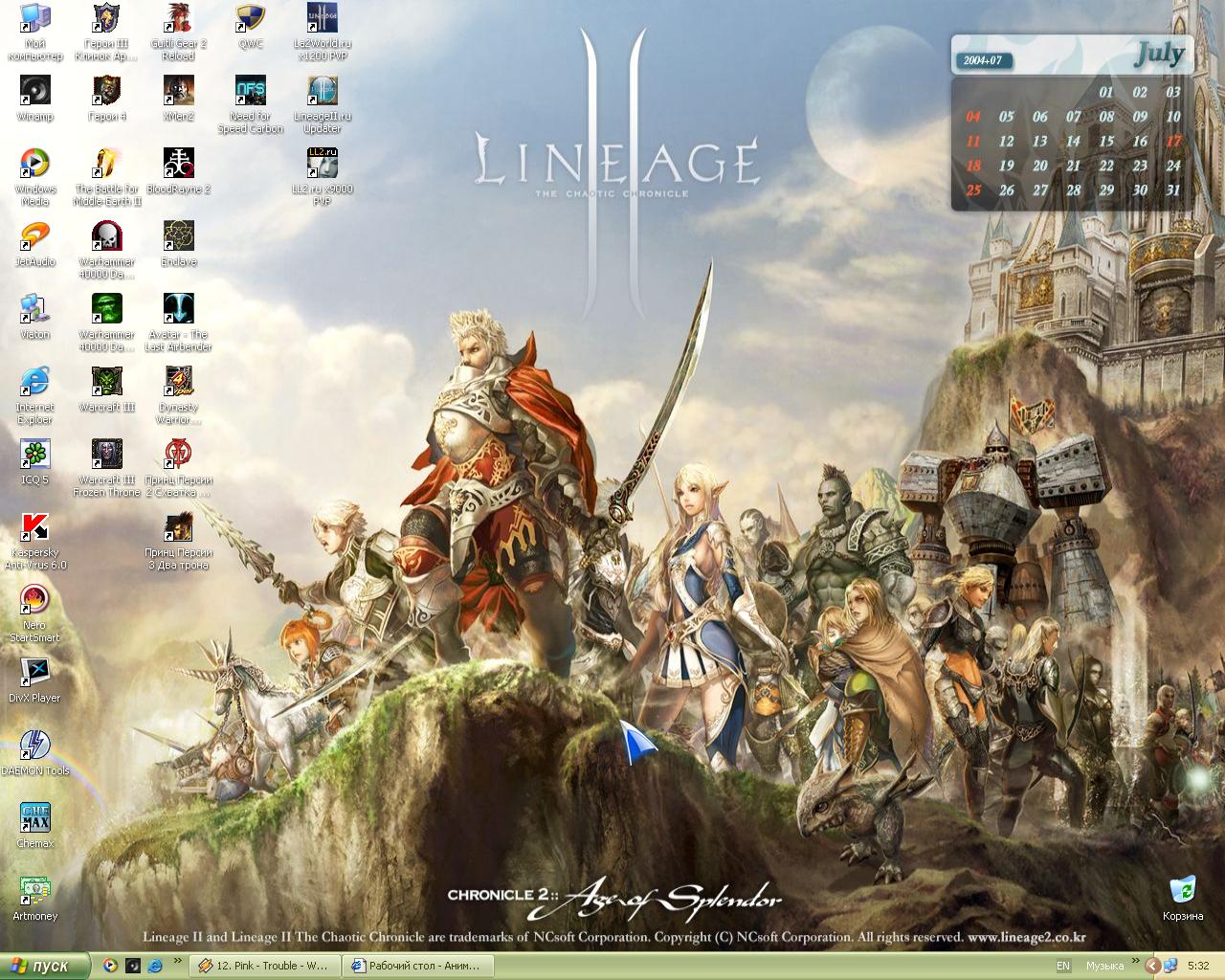
Task: Click the Герои 4 desktop shortcut
Action: click(x=106, y=99)
